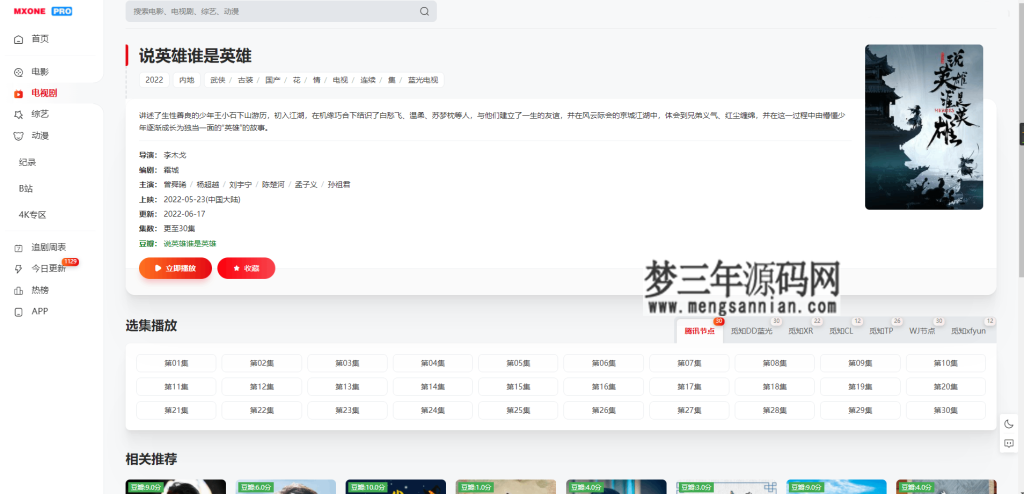Play episode 第28集
This screenshot has height=494, width=1024.
point(775,410)
